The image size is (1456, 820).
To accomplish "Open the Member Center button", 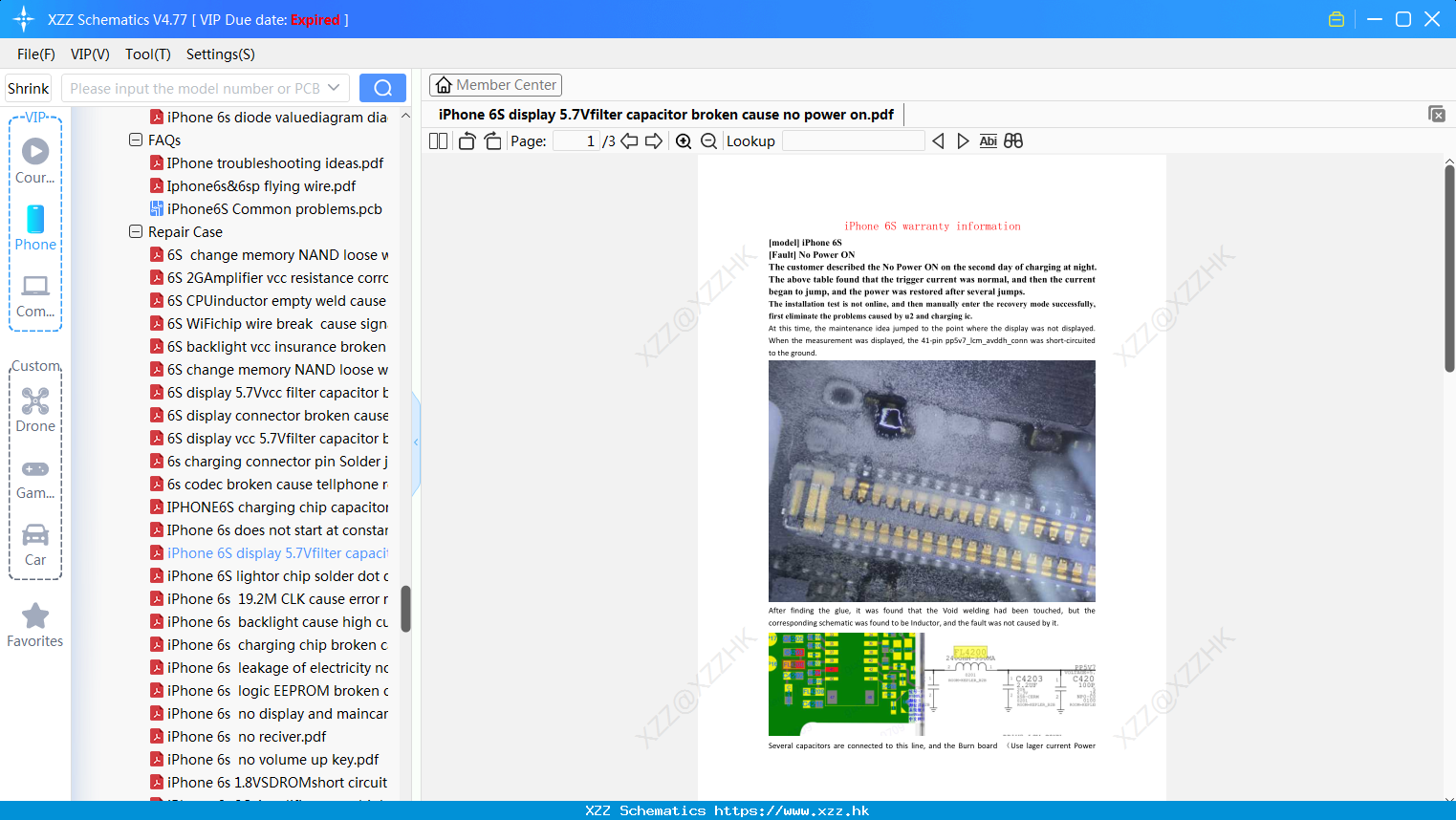I will pos(495,85).
